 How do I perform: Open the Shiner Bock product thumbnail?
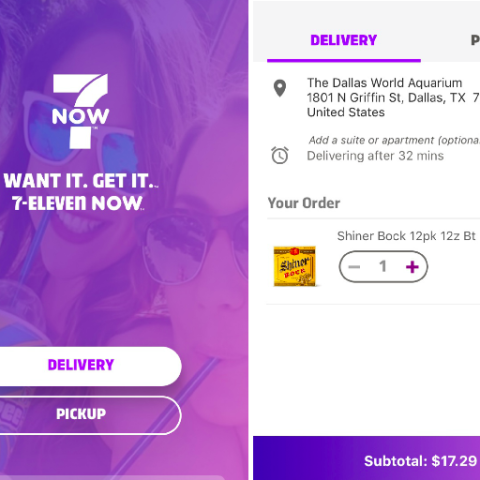(x=295, y=266)
